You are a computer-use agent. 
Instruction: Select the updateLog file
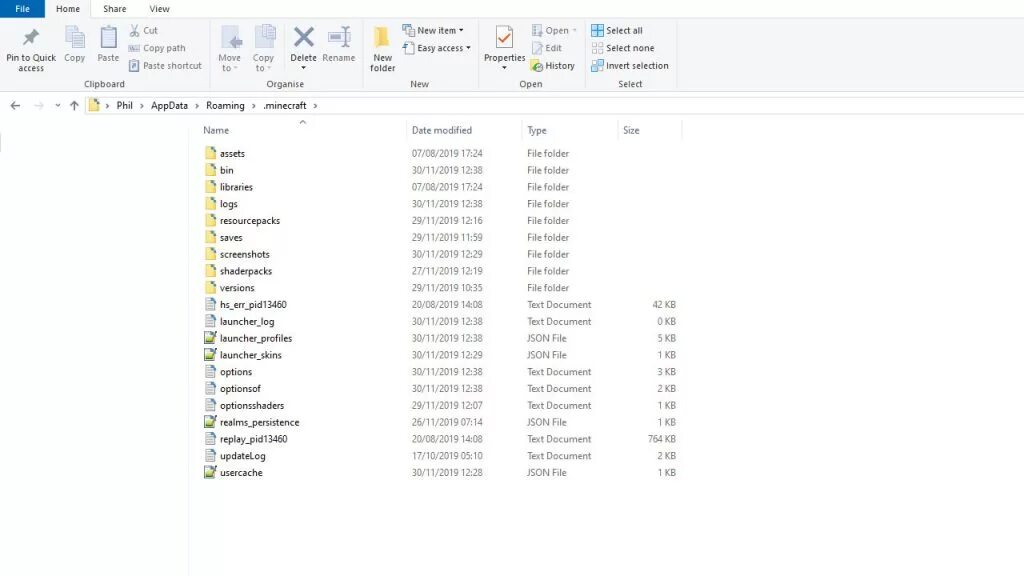[242, 456]
